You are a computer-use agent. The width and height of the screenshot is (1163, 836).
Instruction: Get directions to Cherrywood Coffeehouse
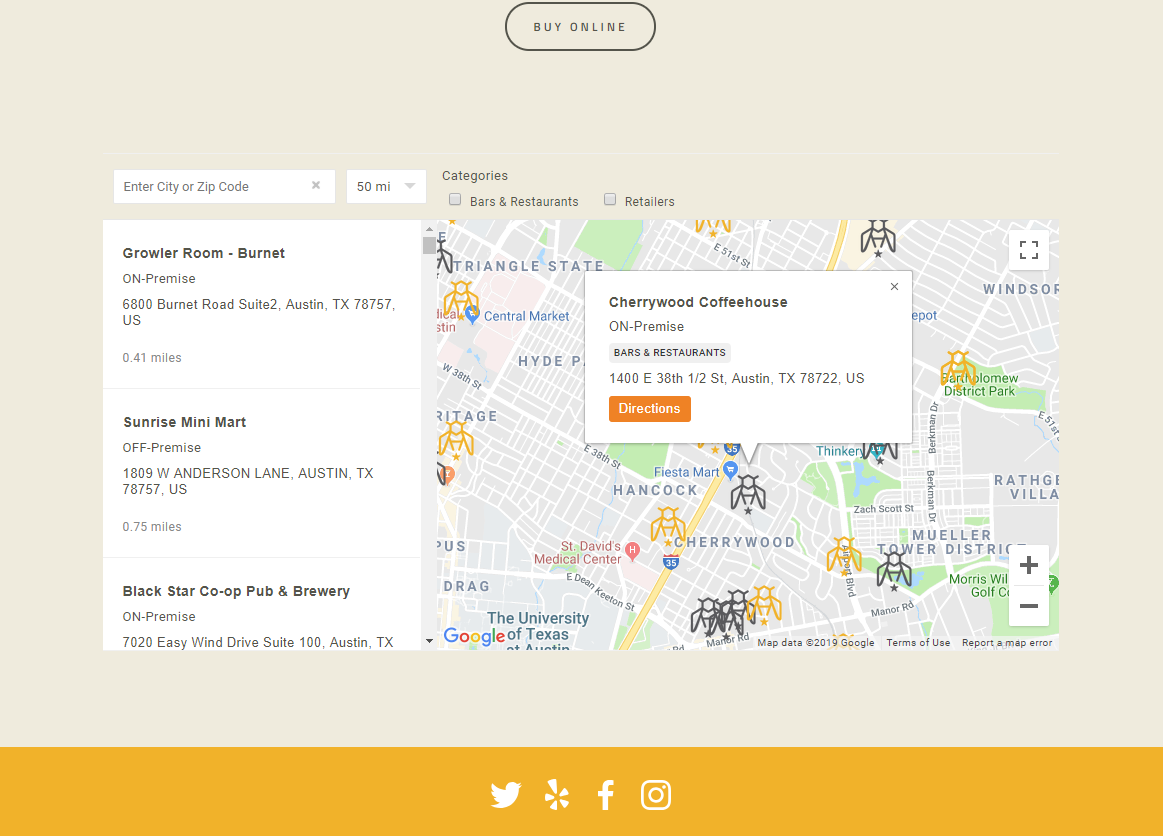click(650, 409)
